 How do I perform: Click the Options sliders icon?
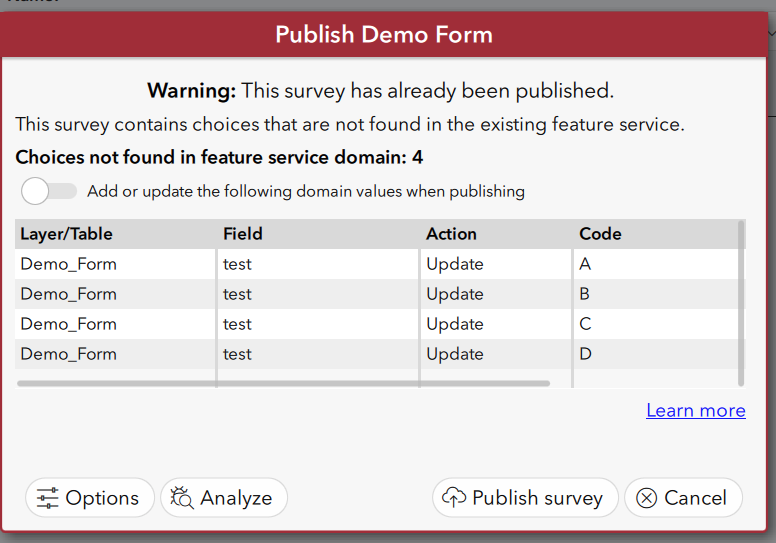click(x=48, y=498)
